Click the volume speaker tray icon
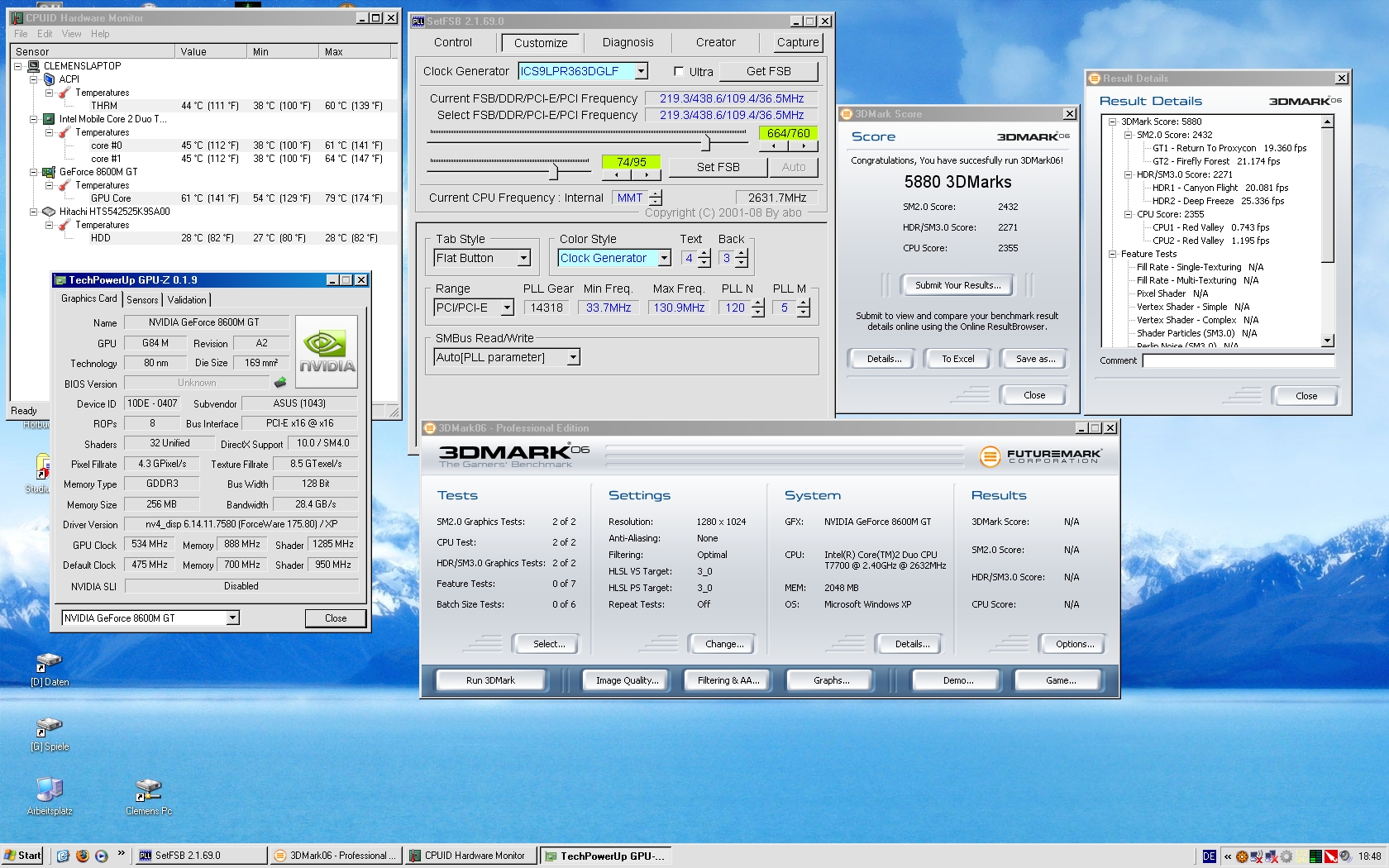1389x868 pixels. click(1346, 856)
